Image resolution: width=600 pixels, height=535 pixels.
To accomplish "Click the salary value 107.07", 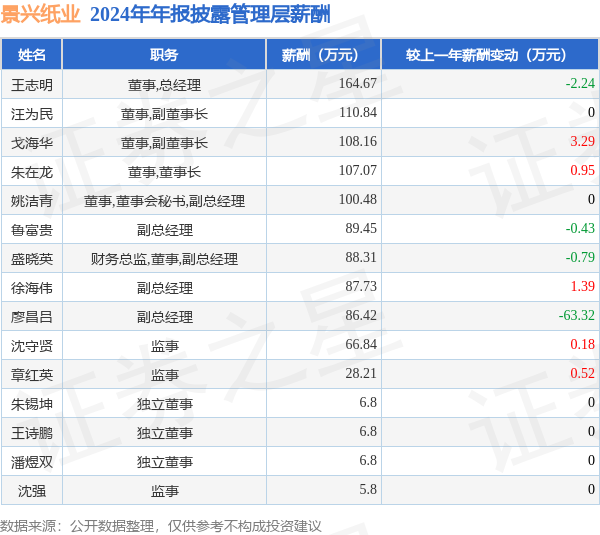I will click(358, 170).
